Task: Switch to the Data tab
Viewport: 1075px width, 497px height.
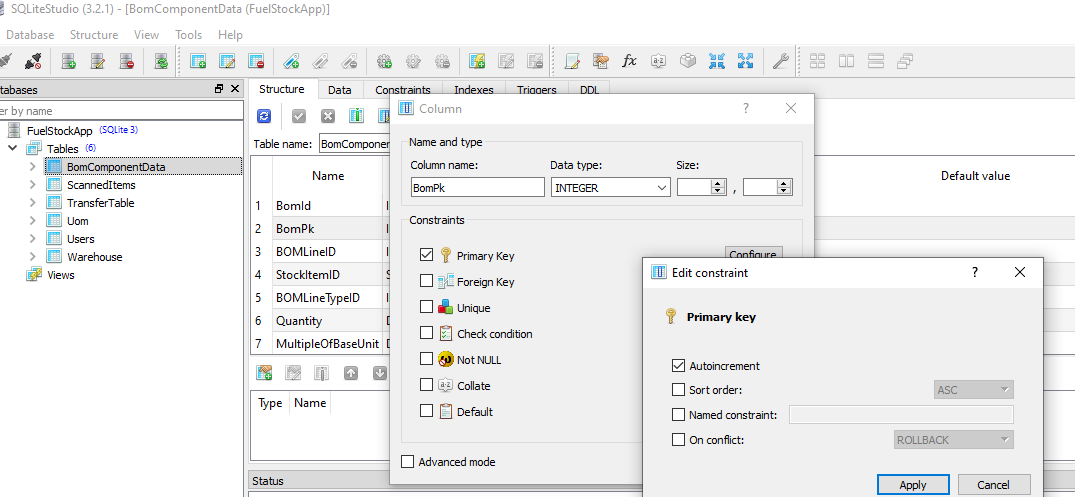Action: [339, 90]
